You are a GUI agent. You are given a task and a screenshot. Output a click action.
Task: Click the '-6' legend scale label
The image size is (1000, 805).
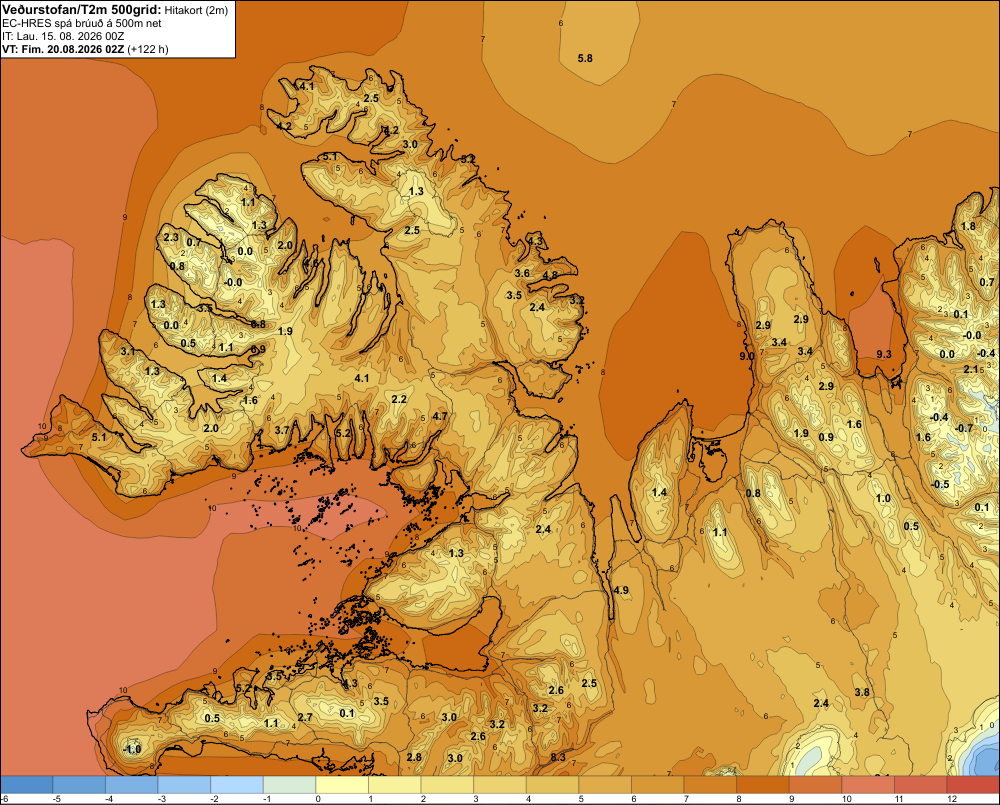4,799
